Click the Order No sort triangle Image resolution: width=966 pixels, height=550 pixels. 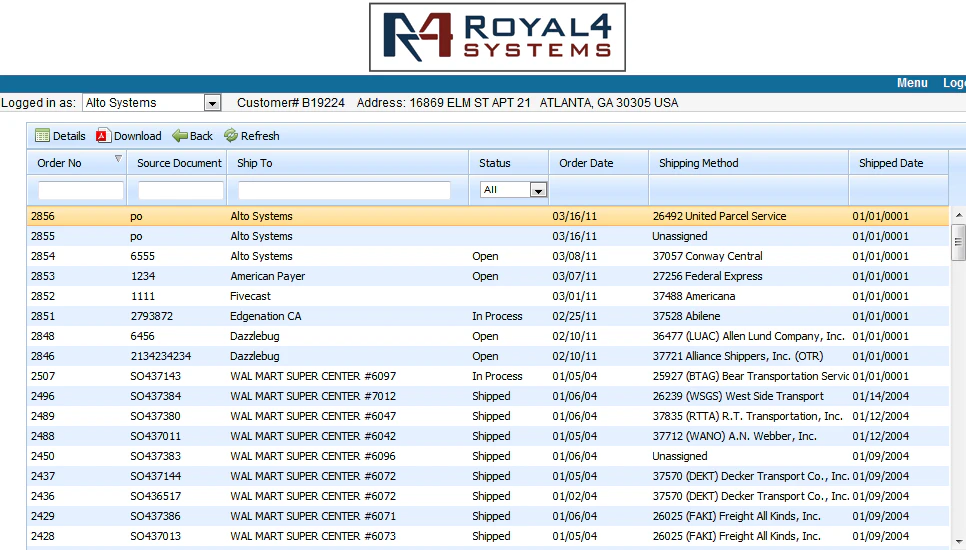tap(118, 159)
